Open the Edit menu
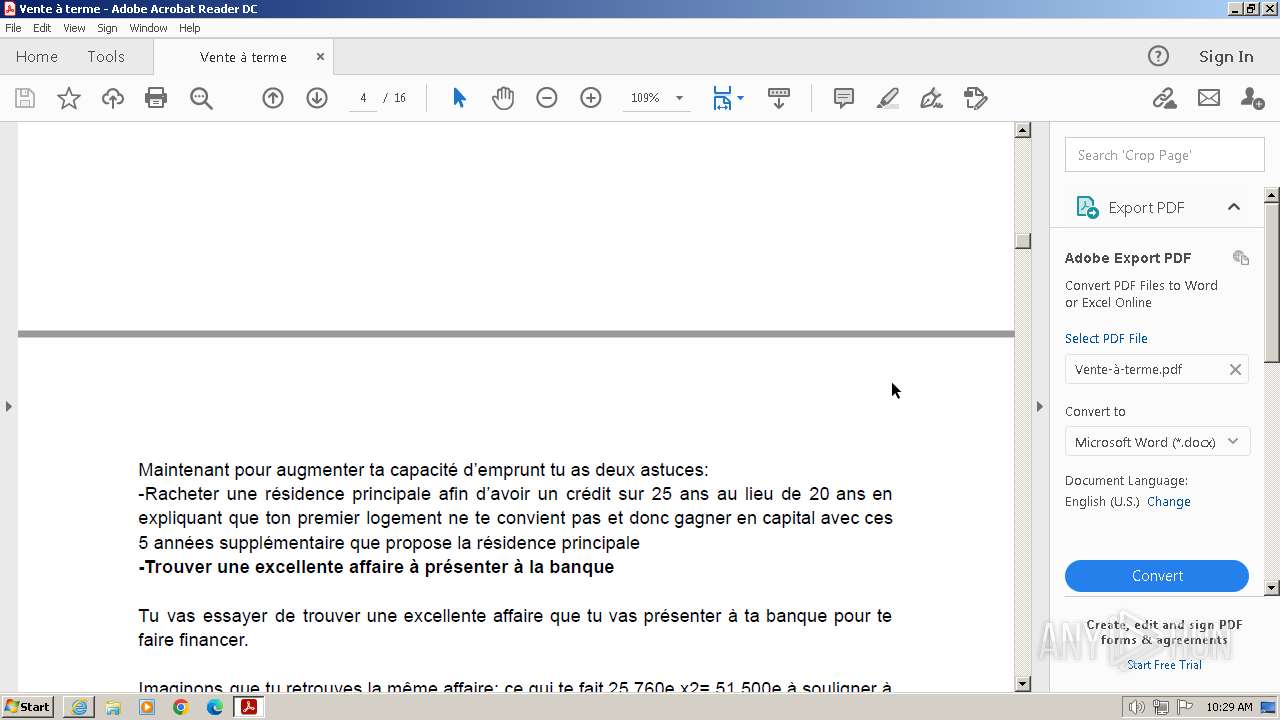The width and height of the screenshot is (1280, 720). (x=42, y=28)
